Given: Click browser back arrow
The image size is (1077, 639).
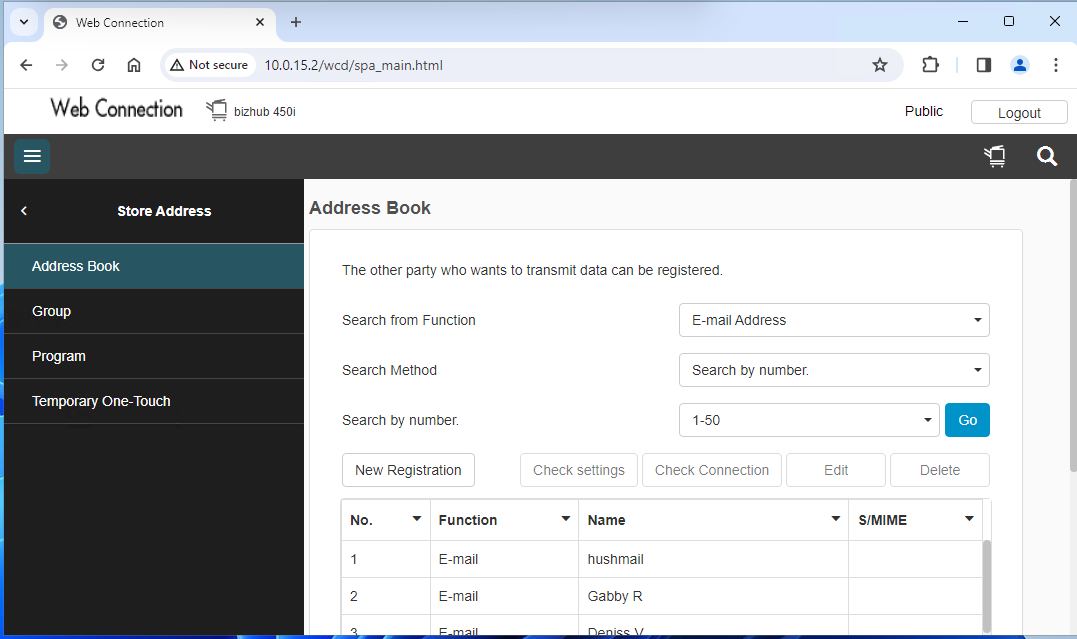Looking at the screenshot, I should [26, 65].
